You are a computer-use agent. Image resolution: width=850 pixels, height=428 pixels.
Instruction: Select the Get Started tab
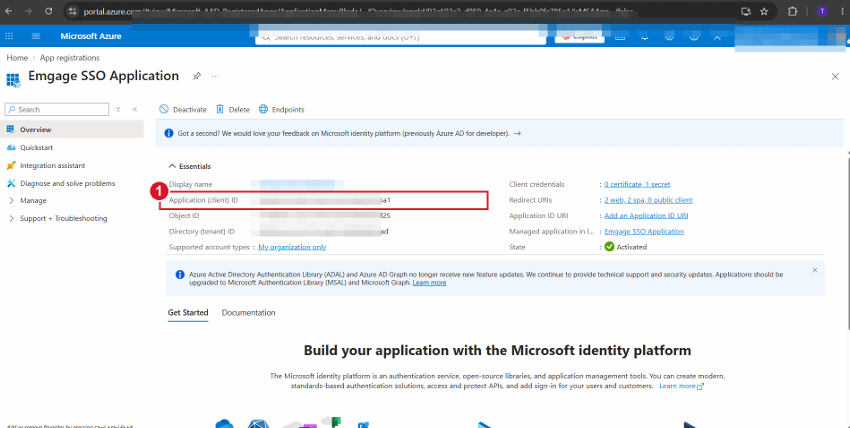[x=188, y=313]
